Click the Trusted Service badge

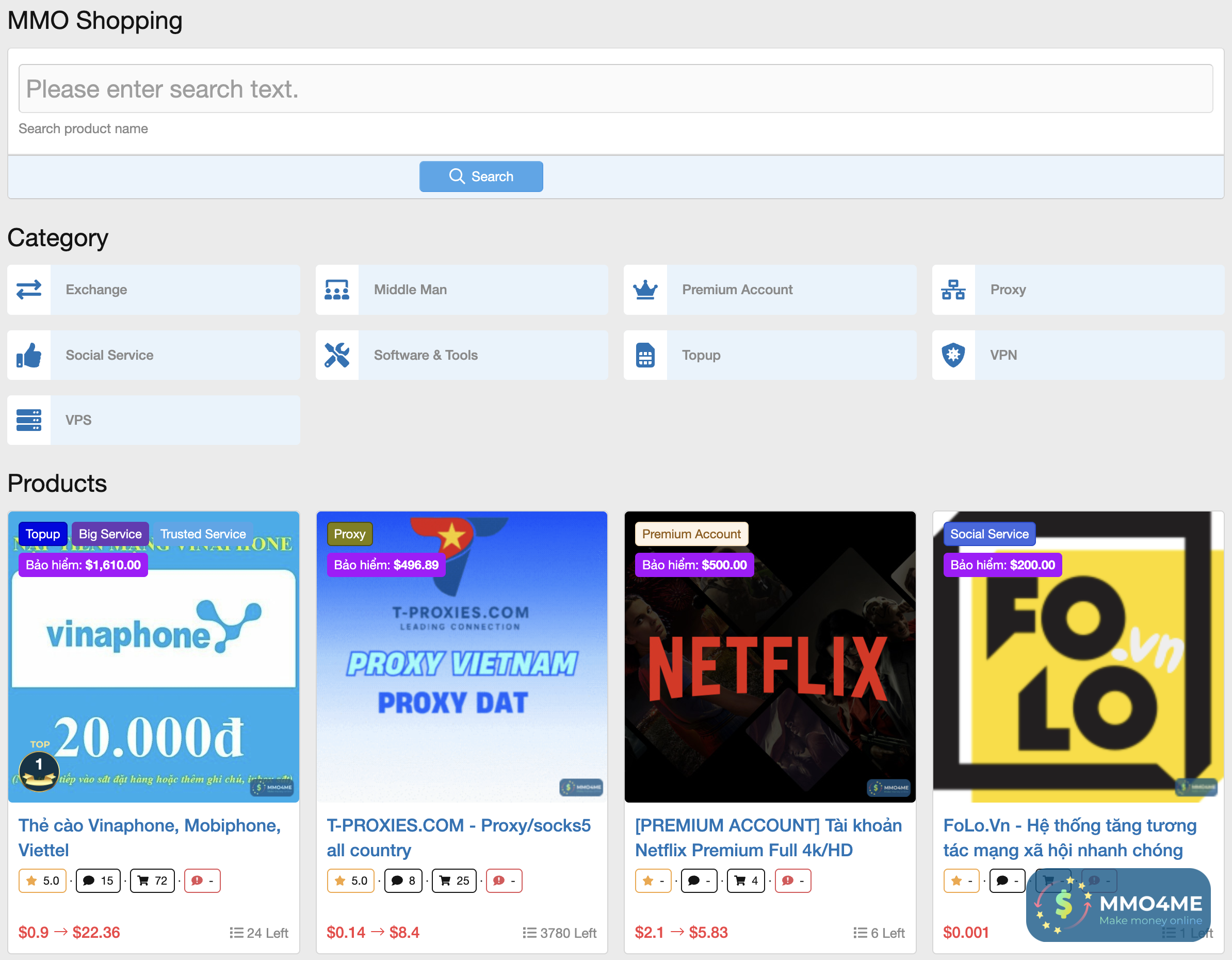pos(203,534)
